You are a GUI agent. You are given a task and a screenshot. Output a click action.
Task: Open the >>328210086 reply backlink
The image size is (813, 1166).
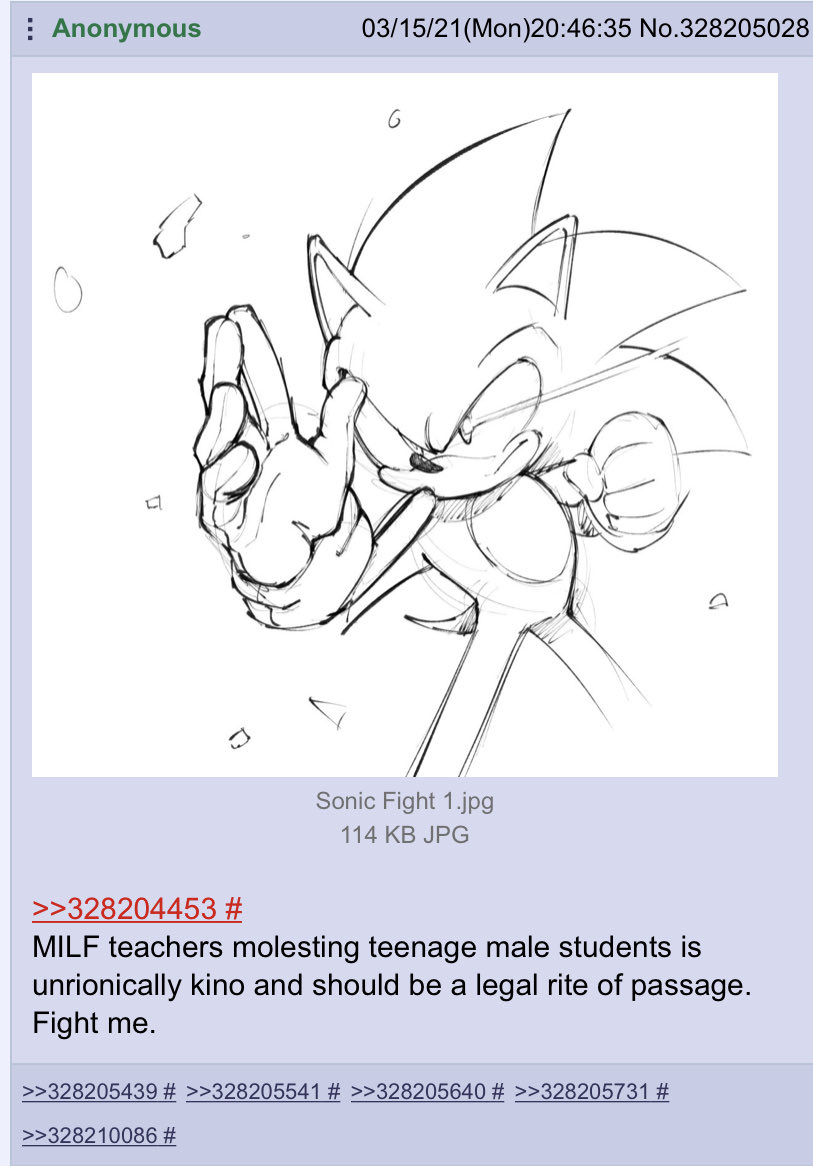point(89,1136)
